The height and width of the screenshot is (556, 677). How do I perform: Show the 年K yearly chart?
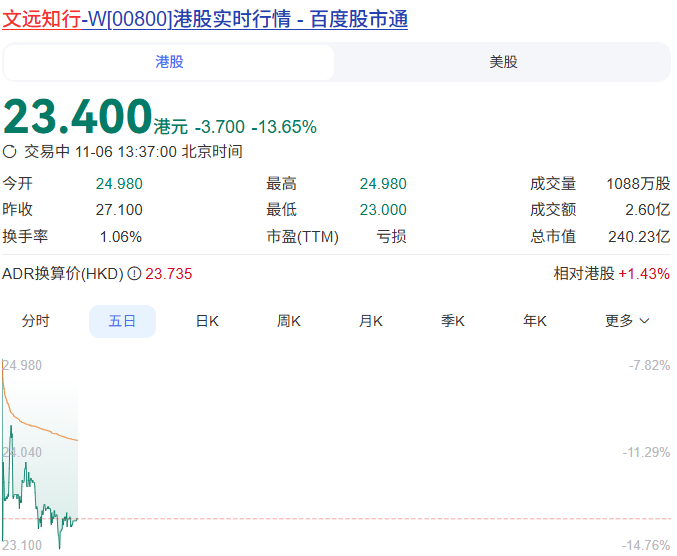click(x=535, y=321)
